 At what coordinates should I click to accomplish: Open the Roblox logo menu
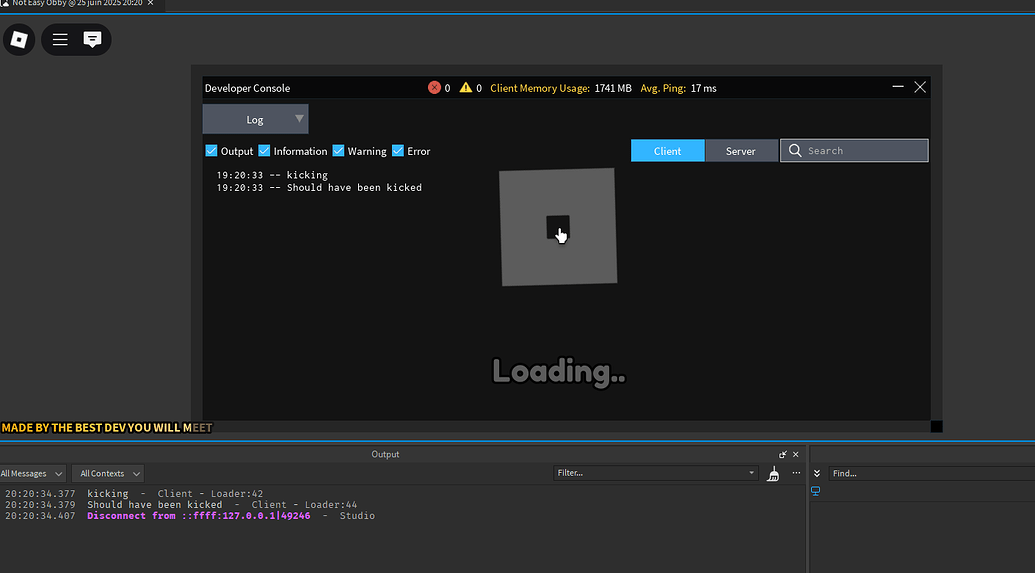point(19,40)
